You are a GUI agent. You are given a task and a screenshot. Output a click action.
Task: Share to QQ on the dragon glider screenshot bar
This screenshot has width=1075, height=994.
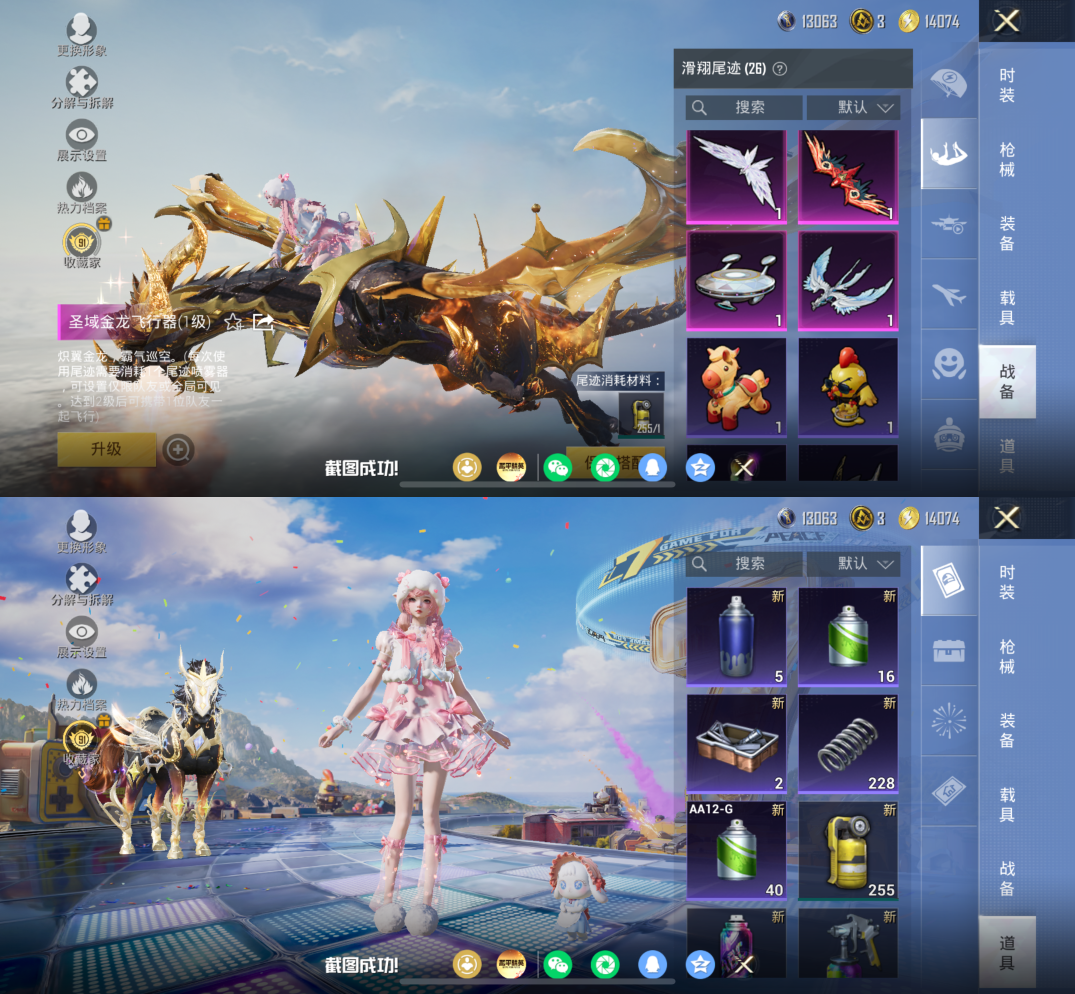(x=652, y=468)
